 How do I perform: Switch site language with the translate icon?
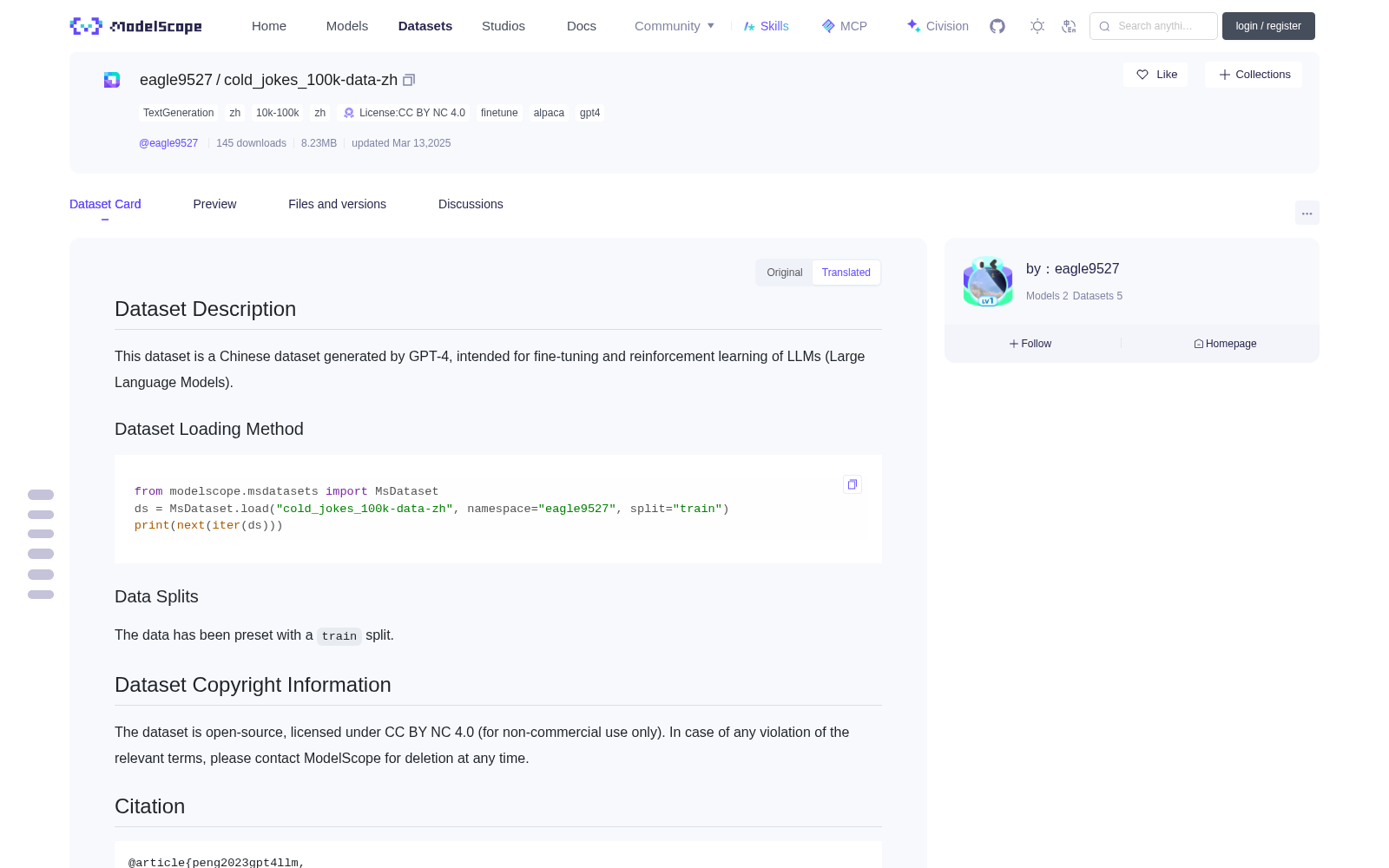[1069, 26]
